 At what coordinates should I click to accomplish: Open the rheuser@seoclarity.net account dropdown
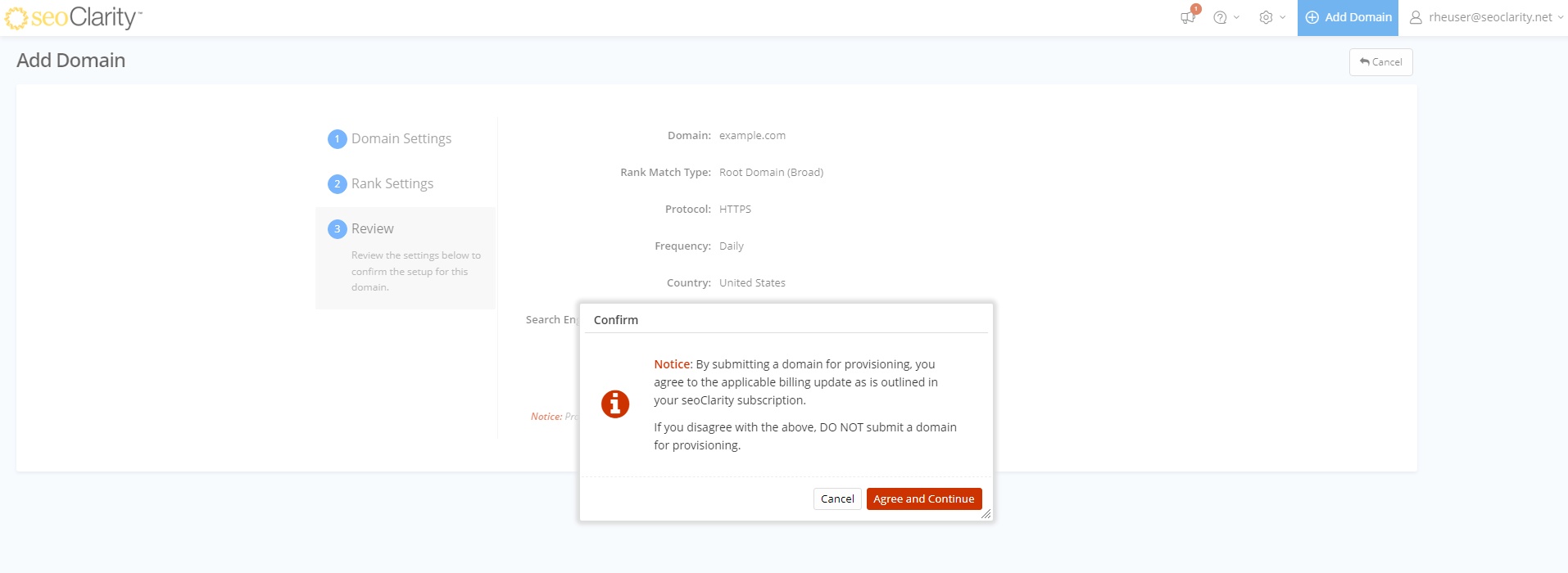(1490, 17)
